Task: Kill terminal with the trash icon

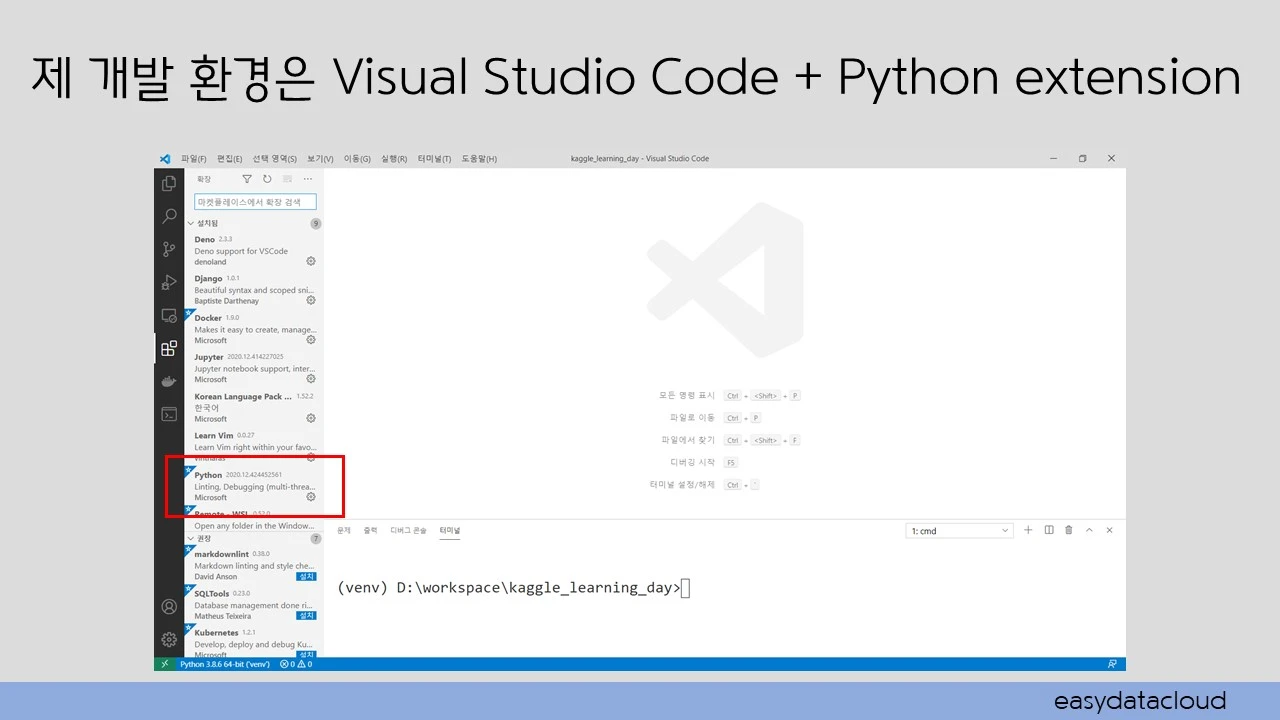Action: (x=1069, y=530)
